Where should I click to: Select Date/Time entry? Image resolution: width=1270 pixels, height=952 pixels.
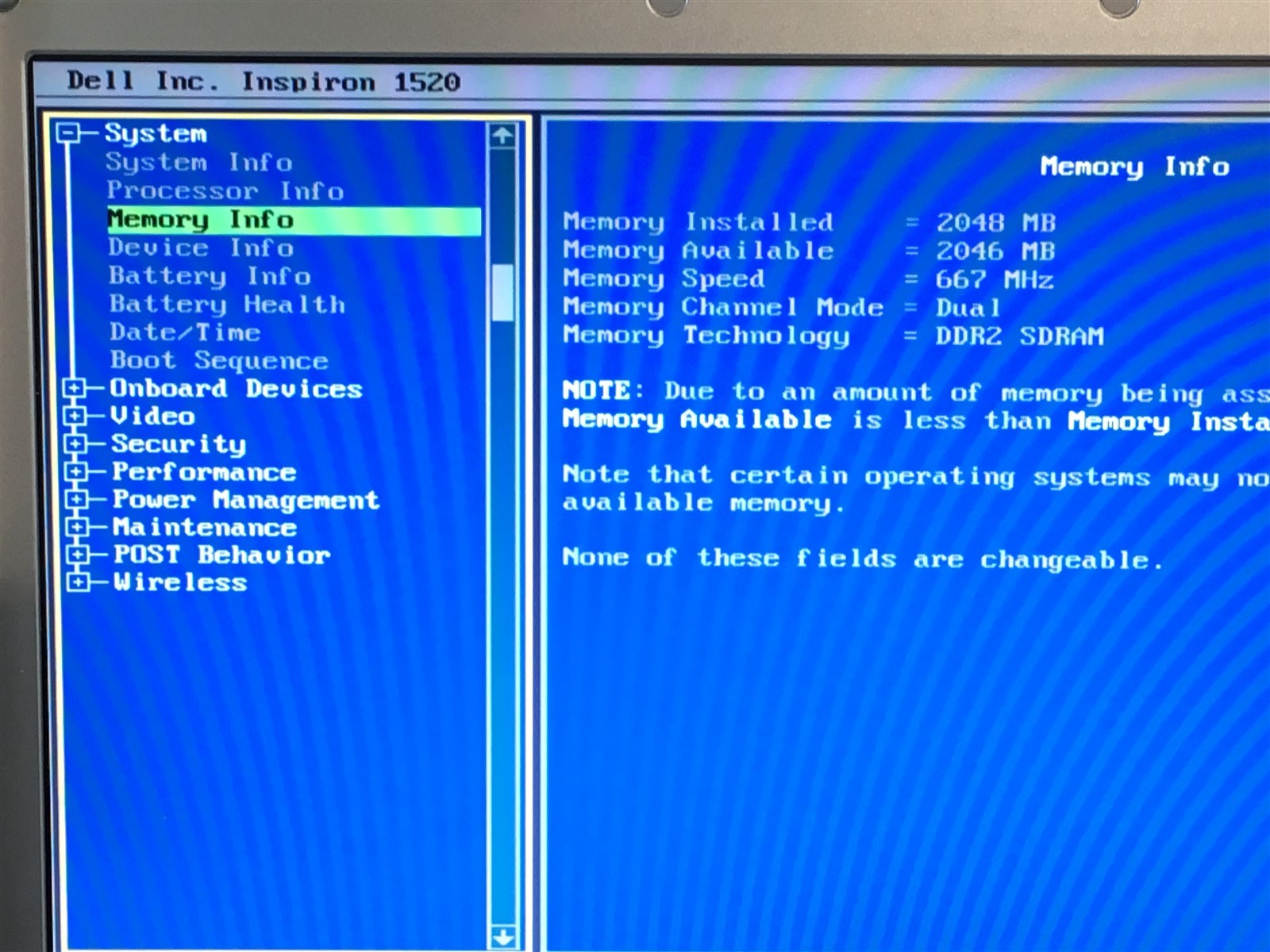(x=185, y=332)
